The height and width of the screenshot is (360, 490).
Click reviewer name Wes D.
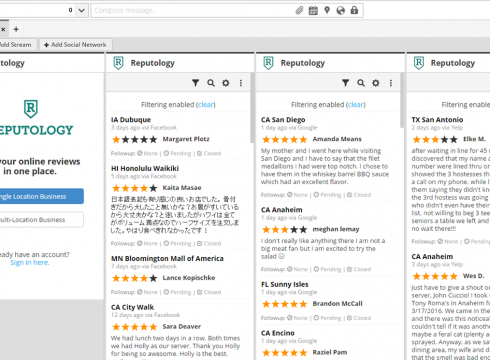pyautogui.click(x=473, y=276)
